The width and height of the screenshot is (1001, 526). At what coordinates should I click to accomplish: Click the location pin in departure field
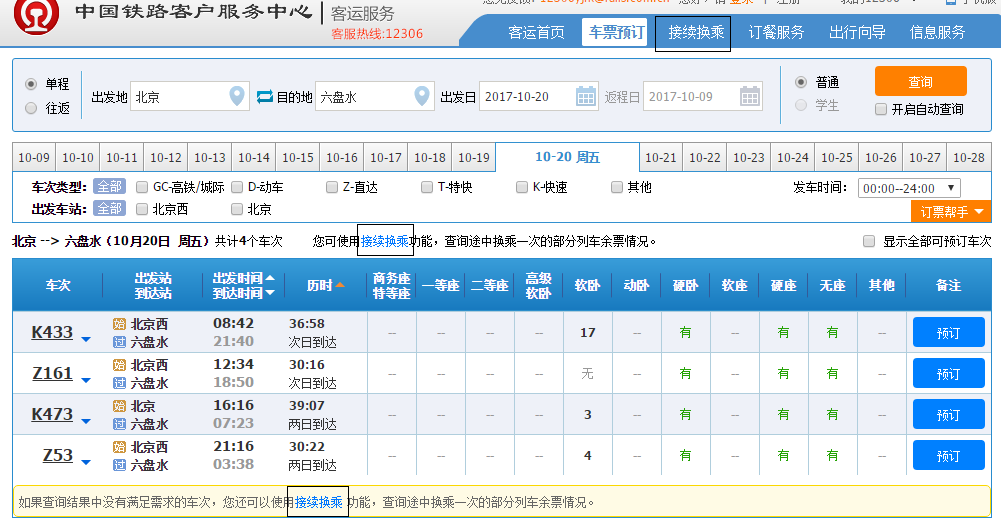(x=237, y=97)
